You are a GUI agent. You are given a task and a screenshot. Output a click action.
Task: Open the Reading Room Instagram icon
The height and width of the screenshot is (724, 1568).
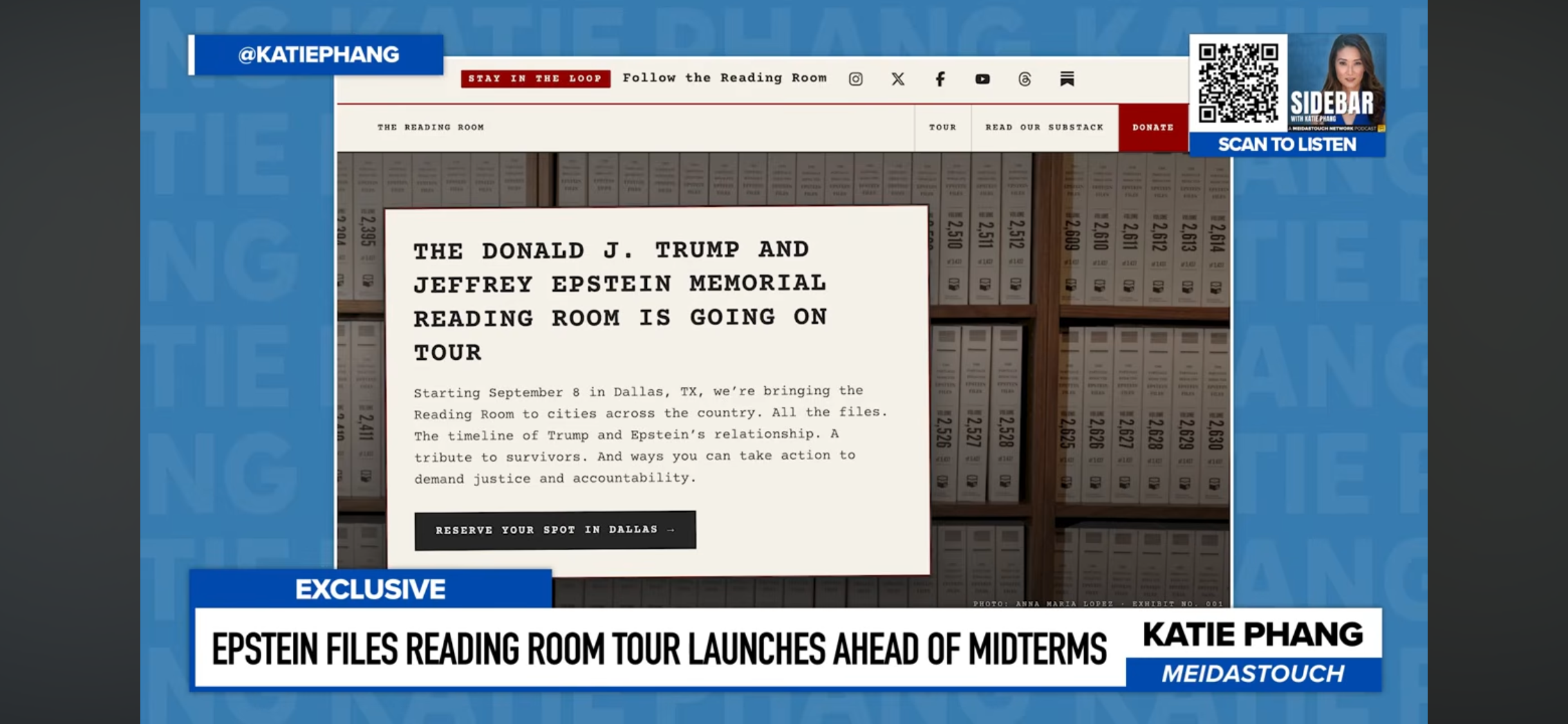(855, 79)
